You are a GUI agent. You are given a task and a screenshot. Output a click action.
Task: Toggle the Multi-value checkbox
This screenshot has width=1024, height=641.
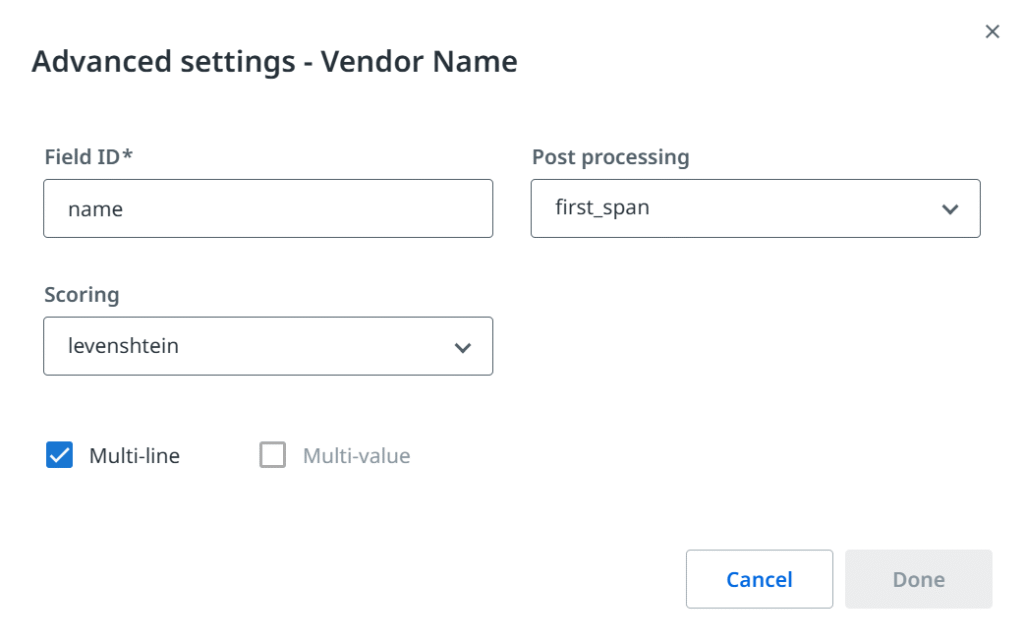coord(271,455)
